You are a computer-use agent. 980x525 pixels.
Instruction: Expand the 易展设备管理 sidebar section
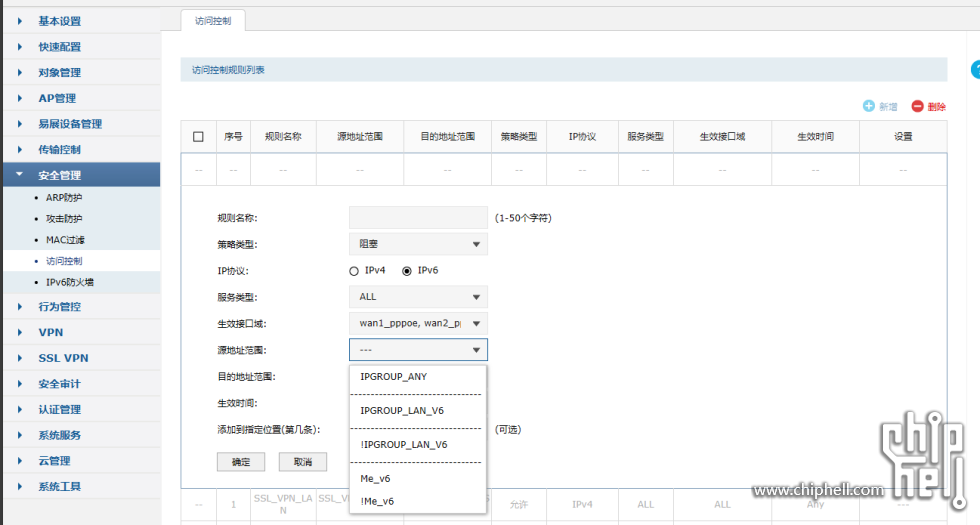81,124
